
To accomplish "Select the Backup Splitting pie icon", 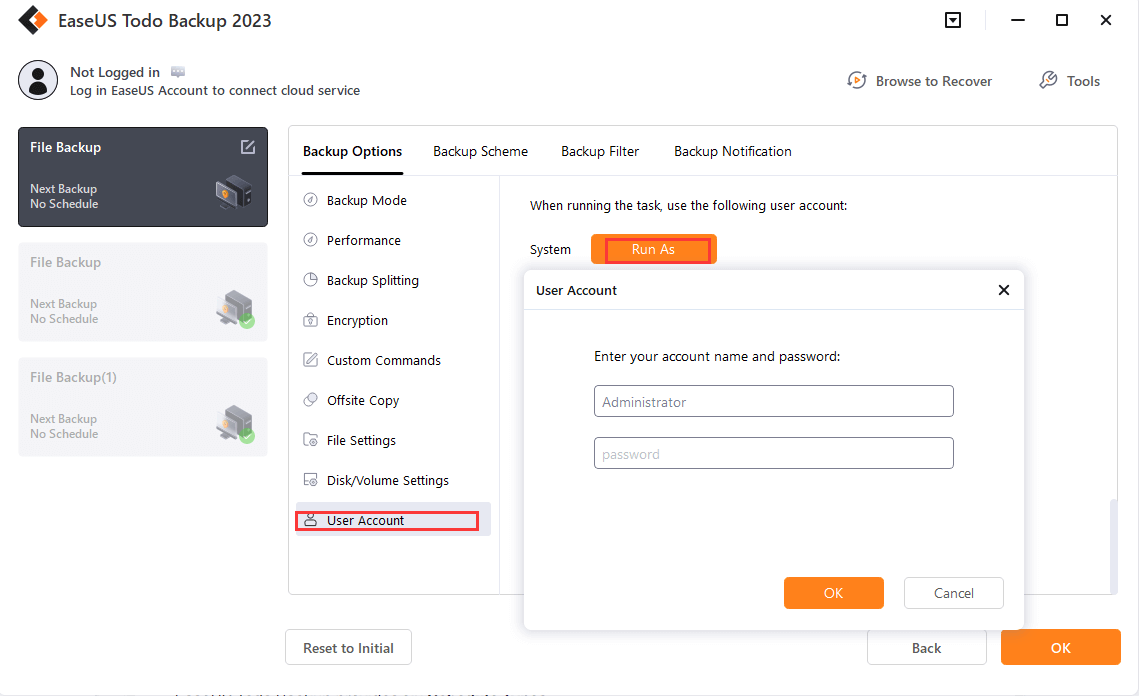I will pos(310,280).
